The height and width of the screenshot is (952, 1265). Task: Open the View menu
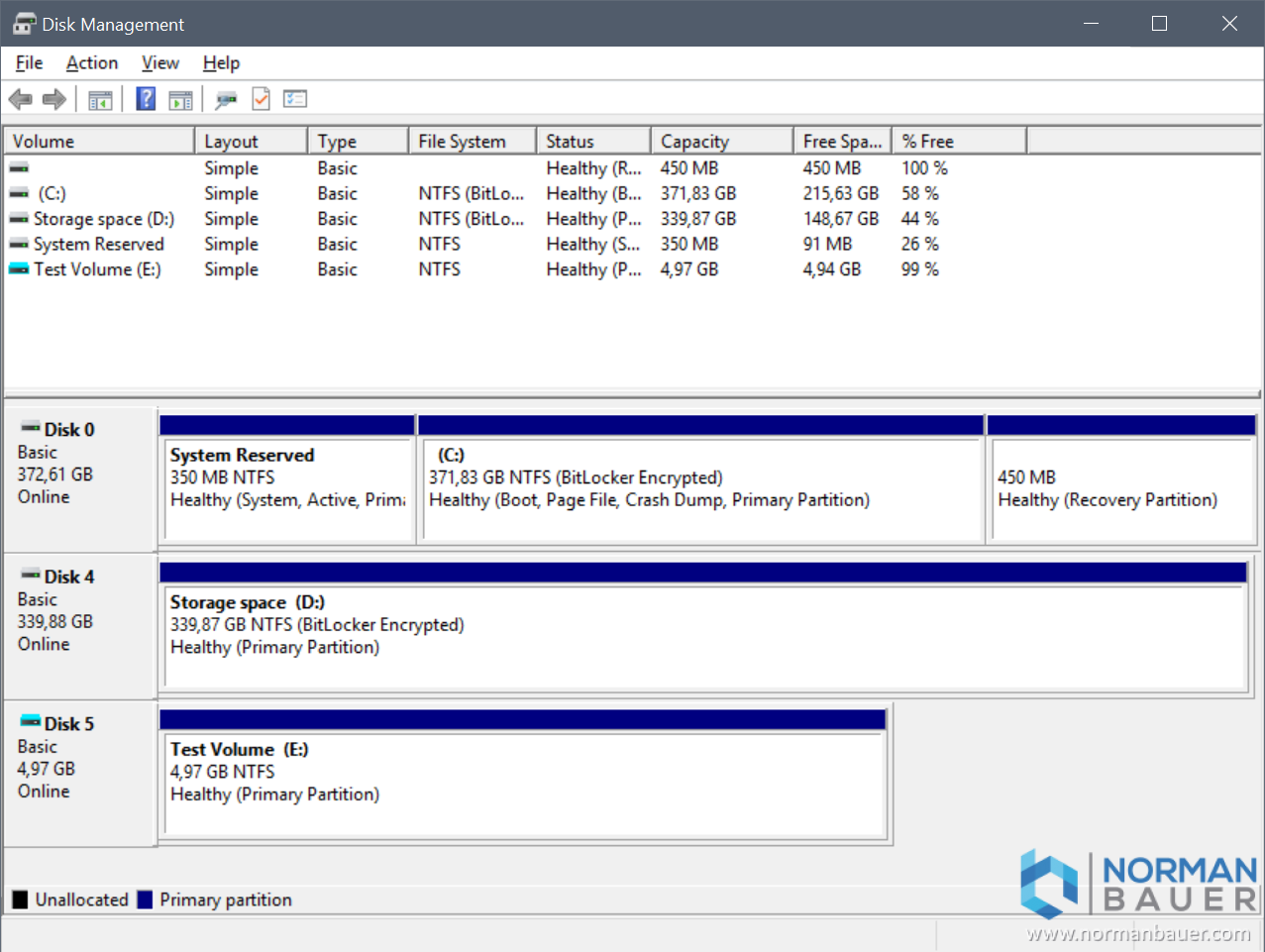click(x=159, y=63)
